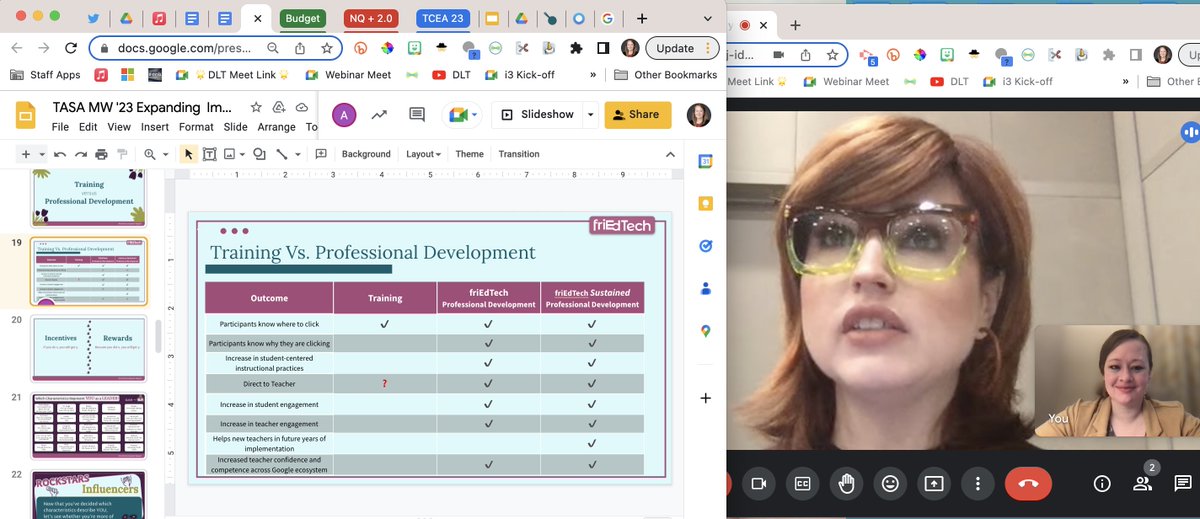Open the Twitter browser tab
1200x519 pixels.
94,18
